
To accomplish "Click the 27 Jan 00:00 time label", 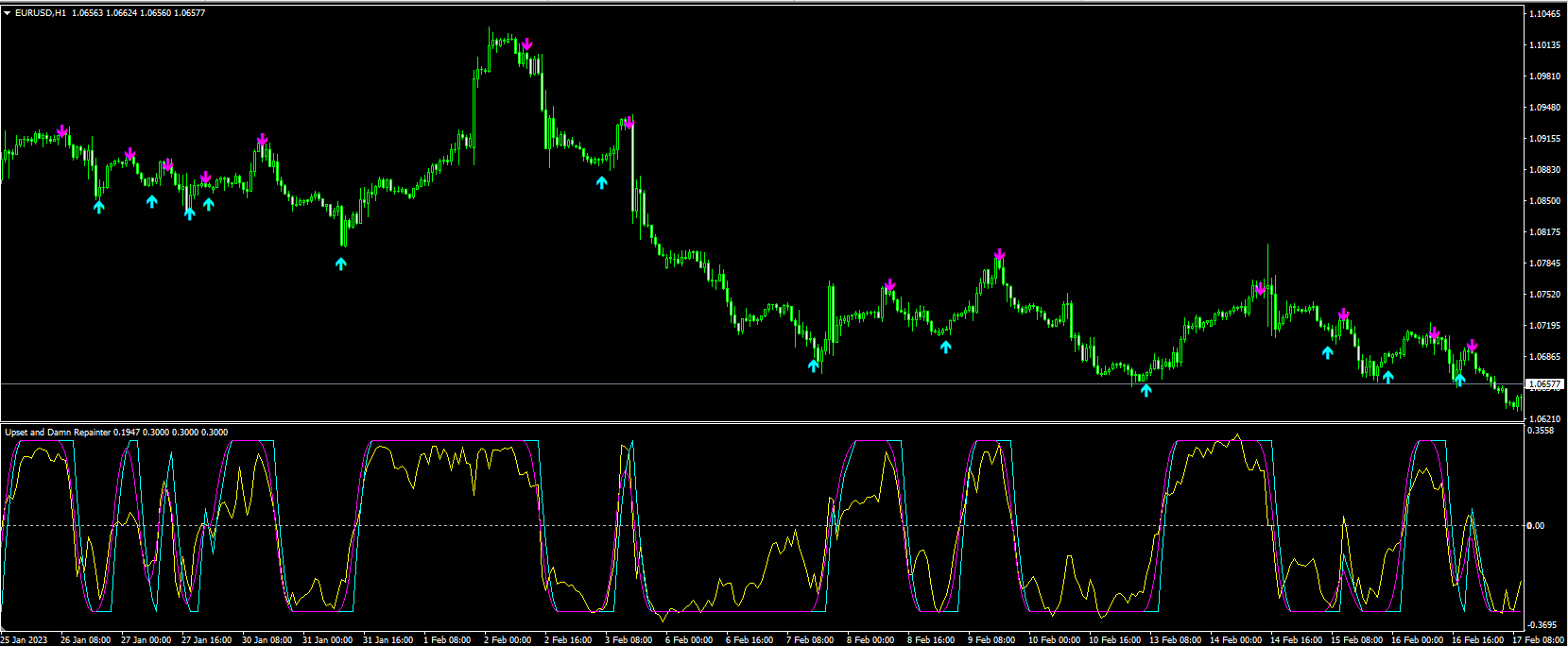I will click(x=146, y=640).
